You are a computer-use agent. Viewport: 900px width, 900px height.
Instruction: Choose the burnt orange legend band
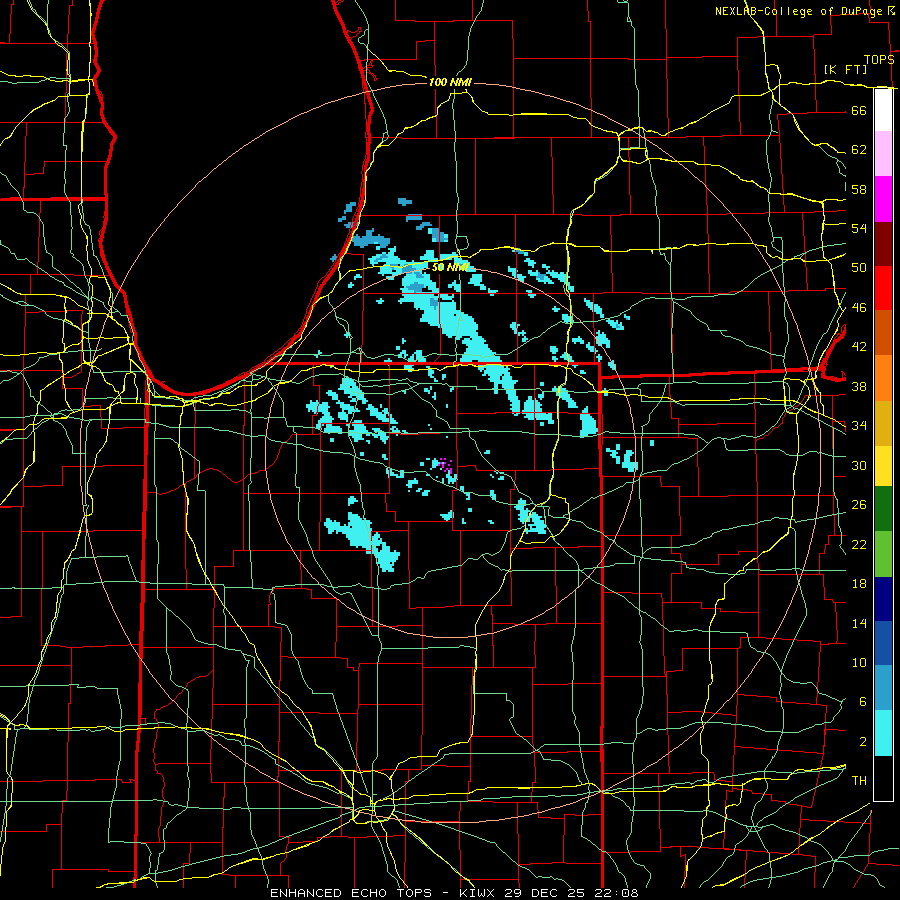(x=883, y=332)
